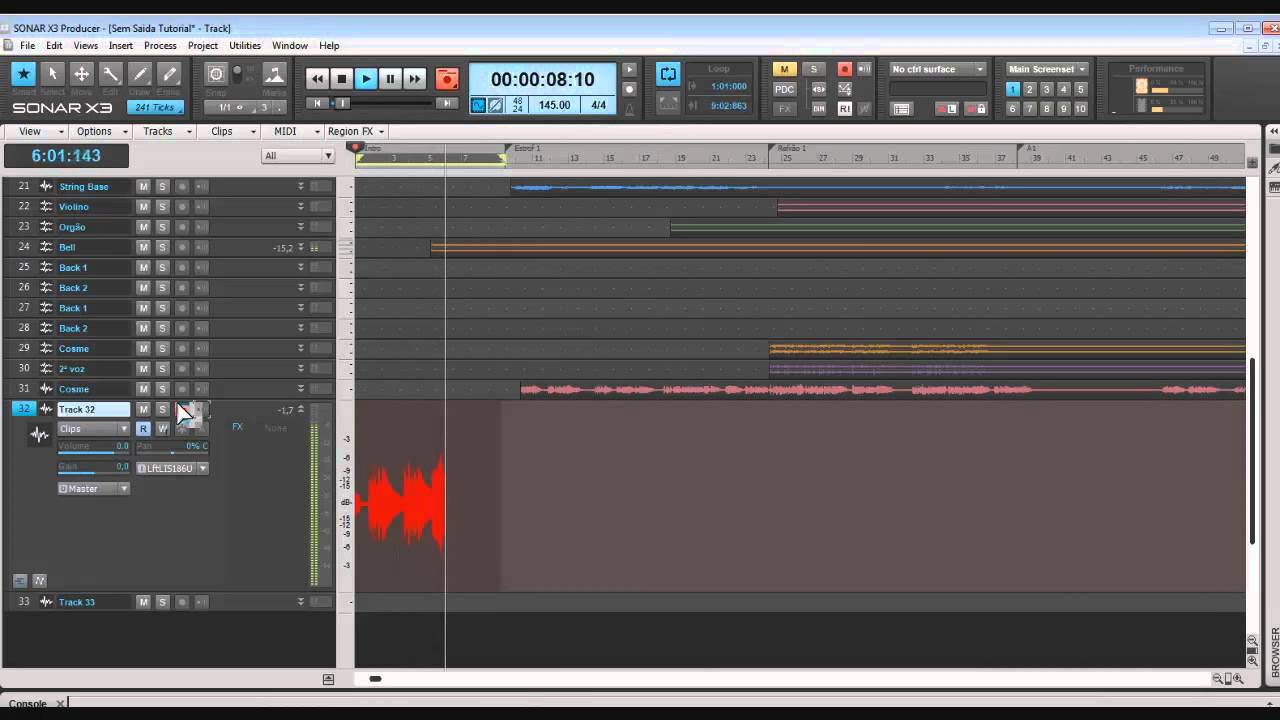Mute the String Base track

(x=143, y=186)
